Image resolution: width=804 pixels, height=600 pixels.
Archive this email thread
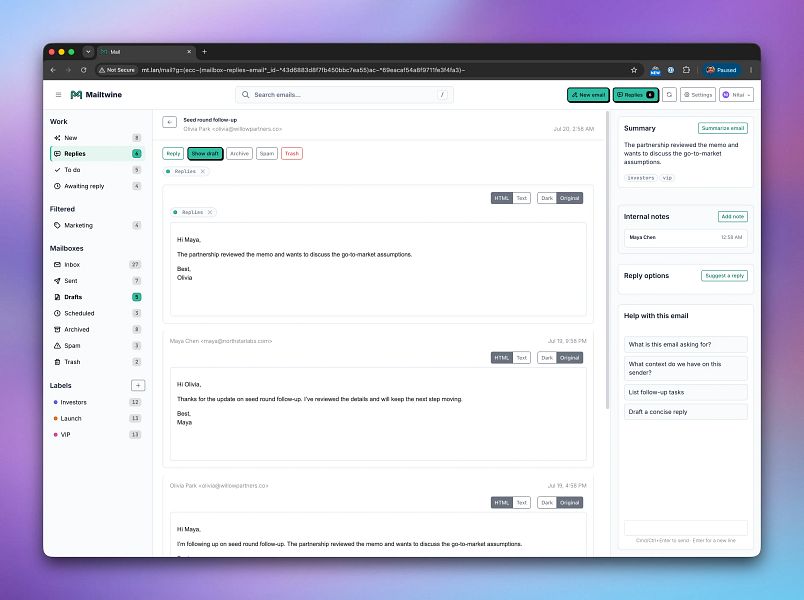[239, 154]
